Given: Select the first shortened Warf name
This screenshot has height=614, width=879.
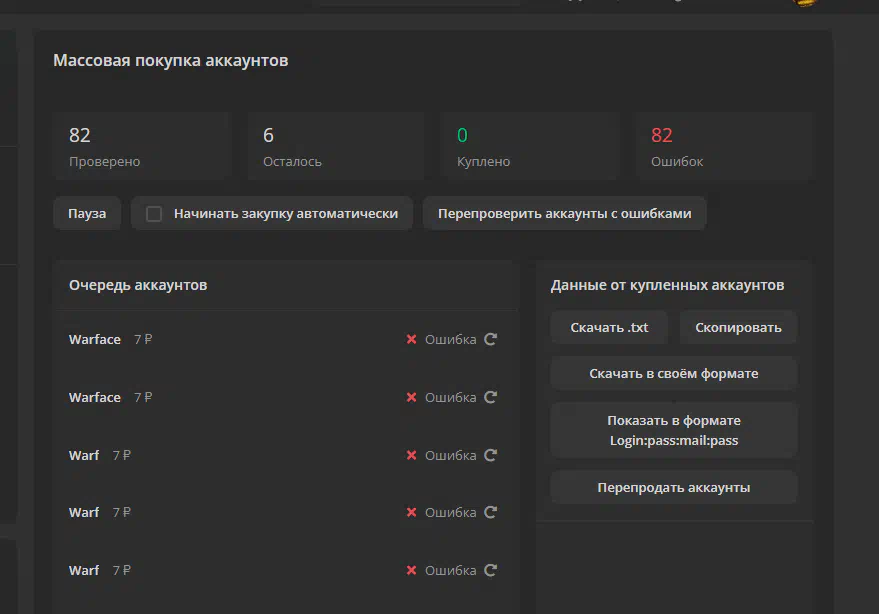Looking at the screenshot, I should [84, 455].
